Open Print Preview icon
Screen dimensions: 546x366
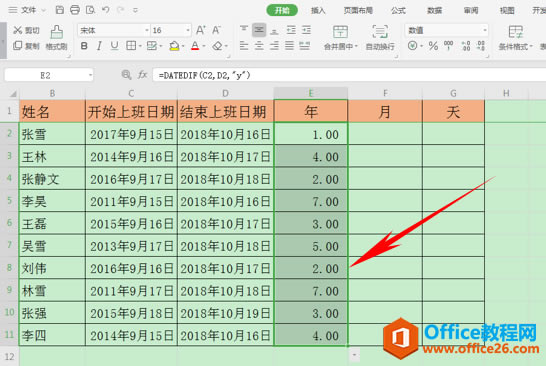91,10
